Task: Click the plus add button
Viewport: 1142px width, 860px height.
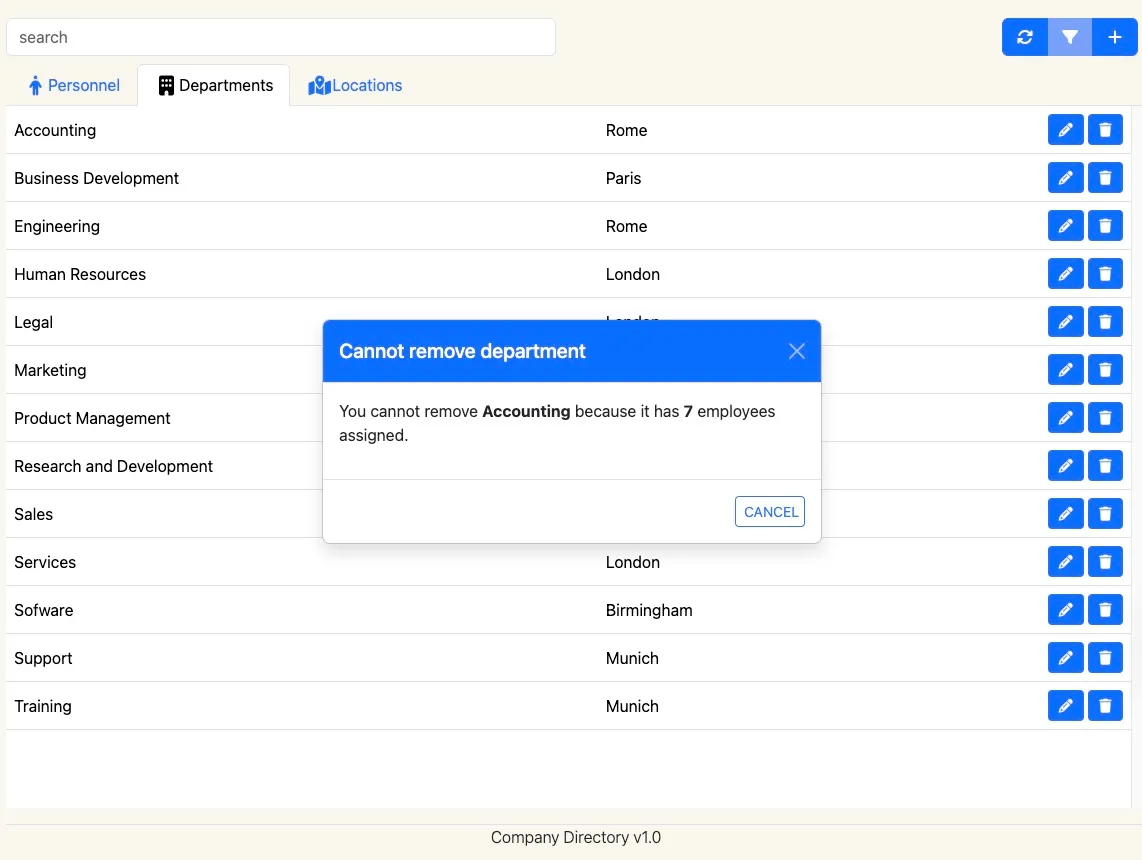Action: click(x=1115, y=37)
